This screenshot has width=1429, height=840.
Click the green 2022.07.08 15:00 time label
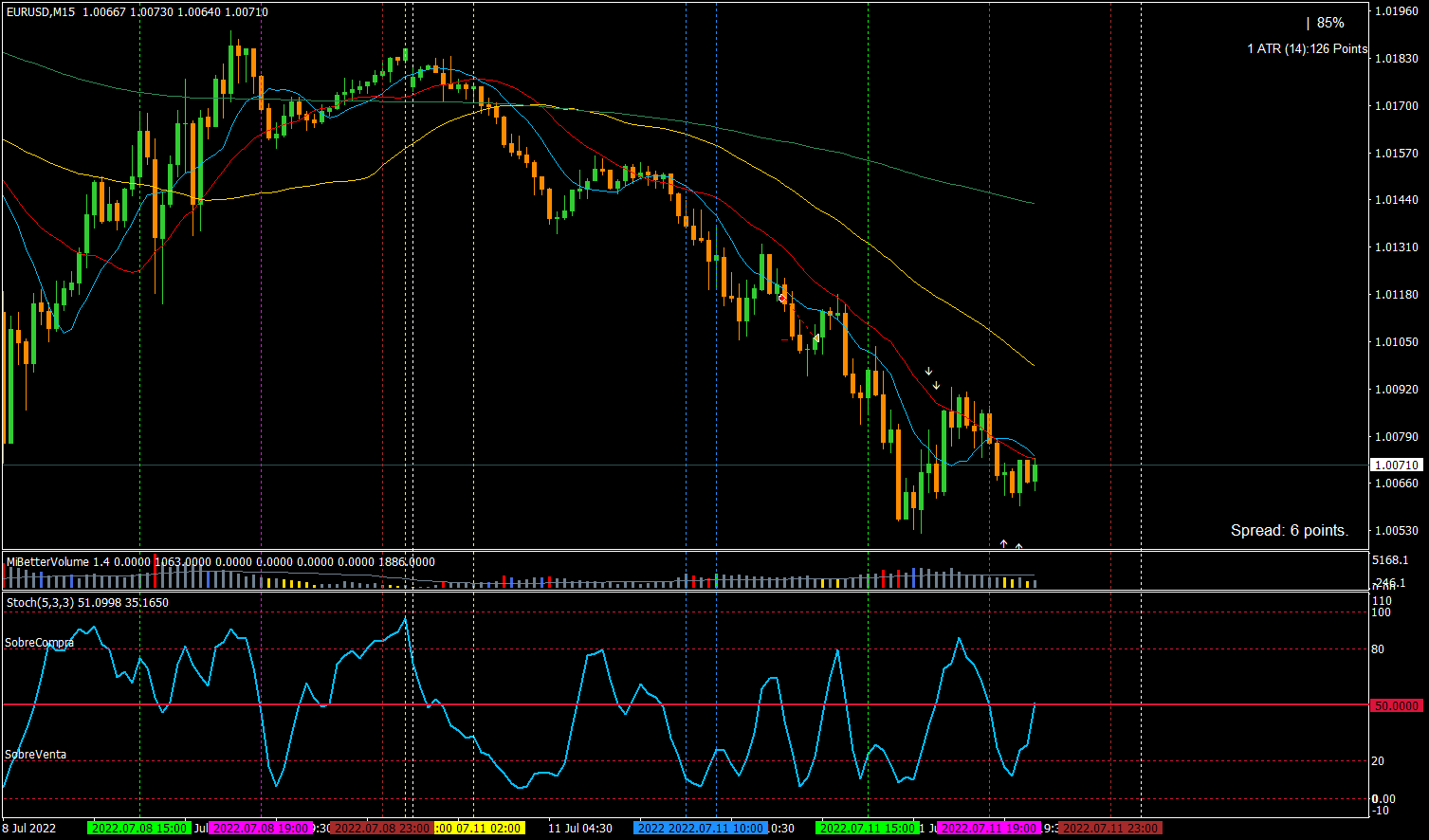click(137, 829)
